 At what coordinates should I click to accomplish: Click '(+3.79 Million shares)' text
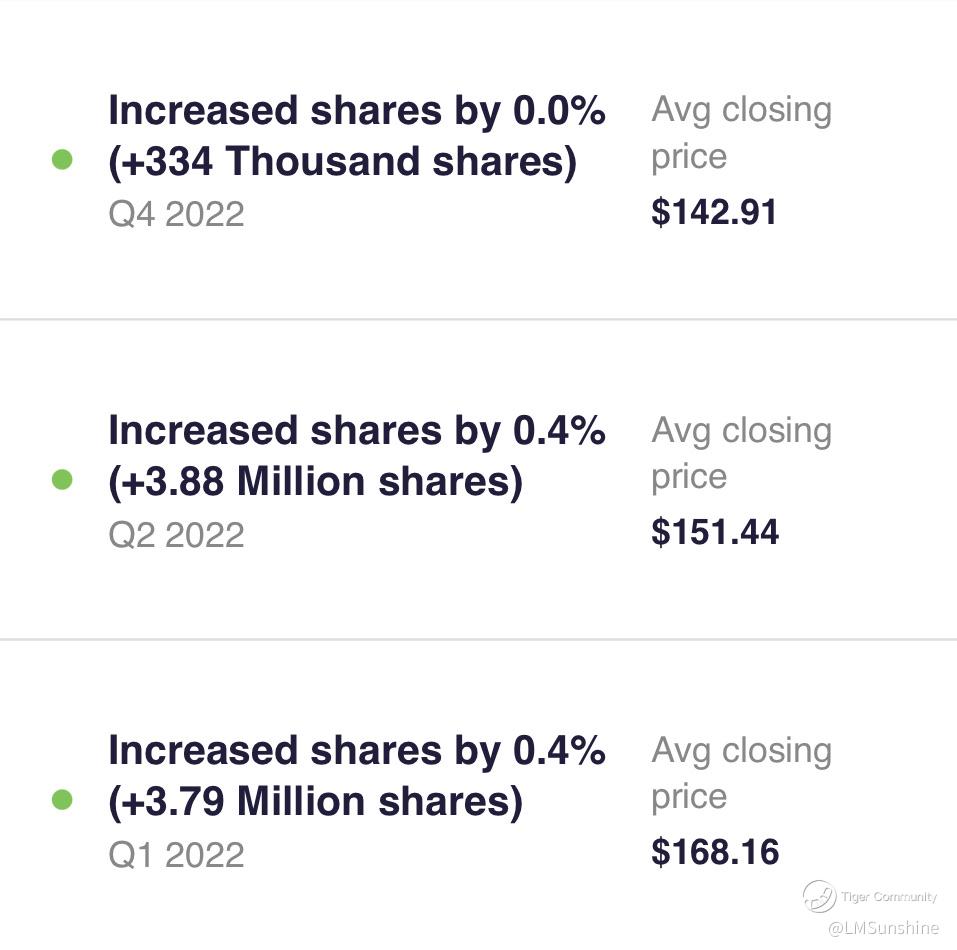(315, 801)
